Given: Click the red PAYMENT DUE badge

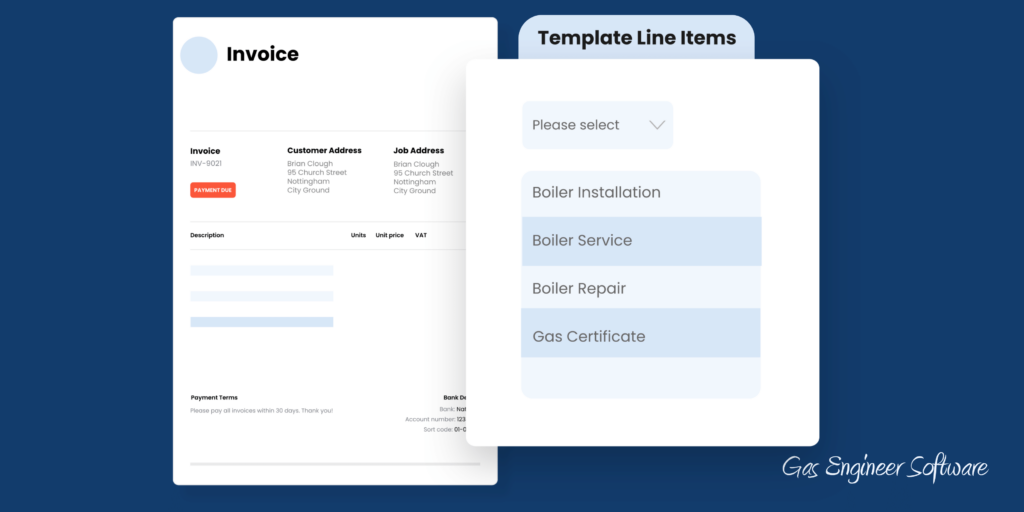Looking at the screenshot, I should [x=213, y=190].
